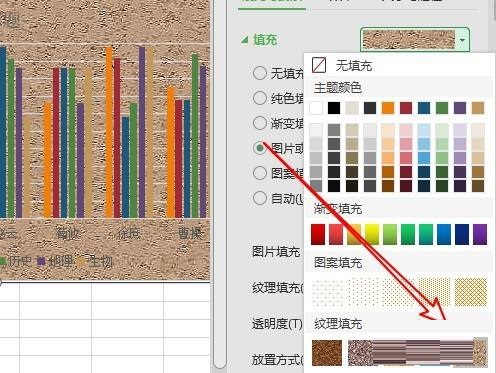Apply the light green gradient fill preset
Viewport: 496px width, 373px height.
coord(390,234)
